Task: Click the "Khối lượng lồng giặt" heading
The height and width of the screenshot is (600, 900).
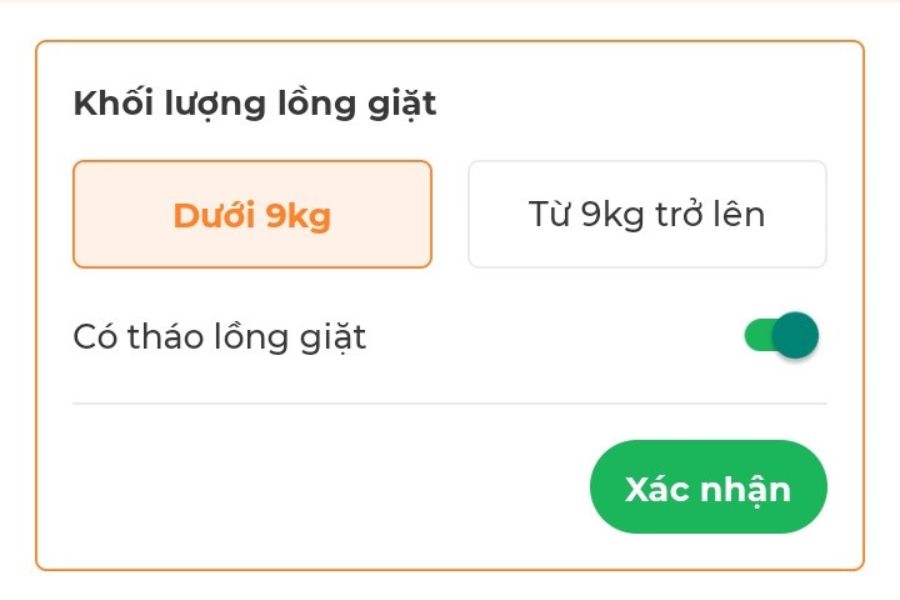Action: [x=255, y=104]
